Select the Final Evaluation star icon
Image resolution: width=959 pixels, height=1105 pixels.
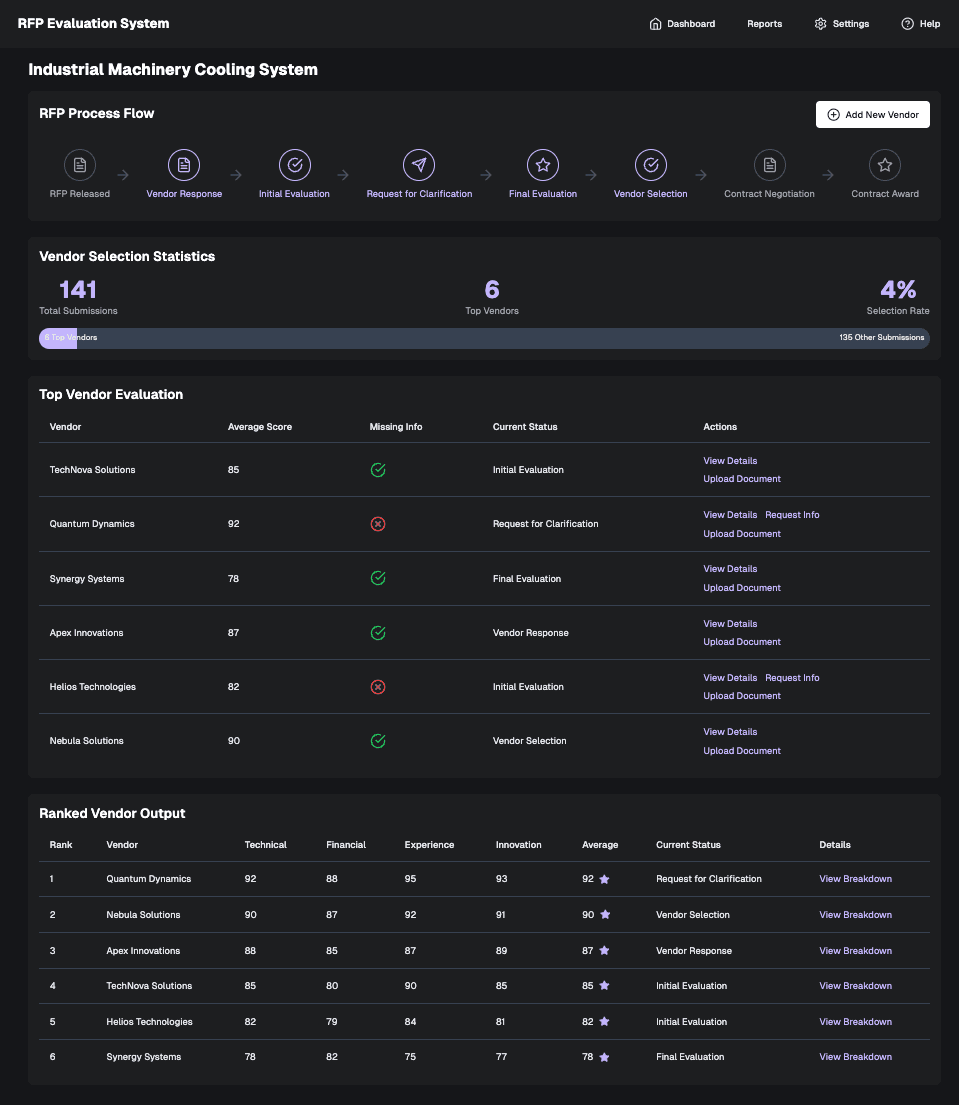(x=543, y=165)
